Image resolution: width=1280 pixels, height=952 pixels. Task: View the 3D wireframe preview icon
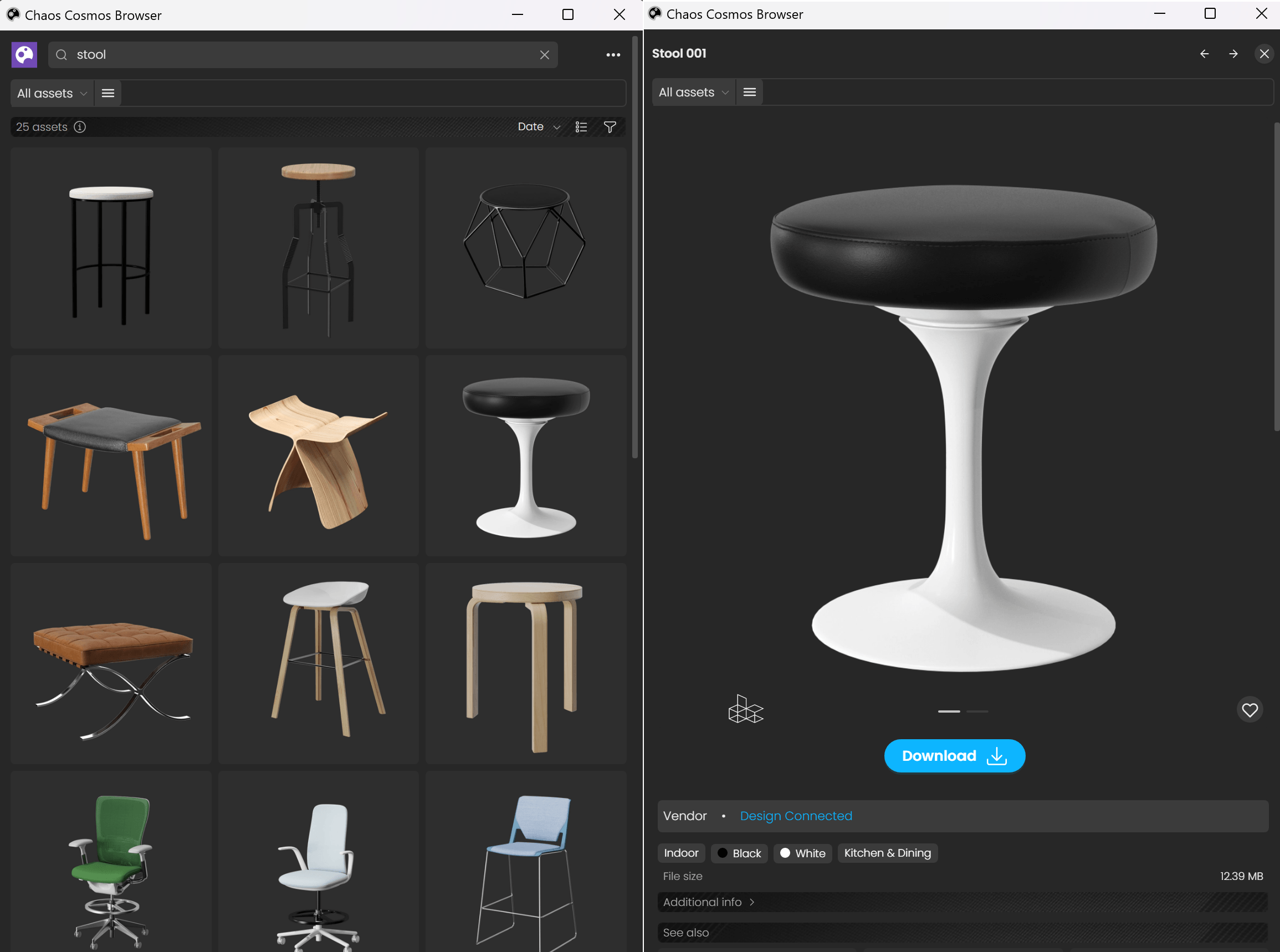pyautogui.click(x=745, y=709)
